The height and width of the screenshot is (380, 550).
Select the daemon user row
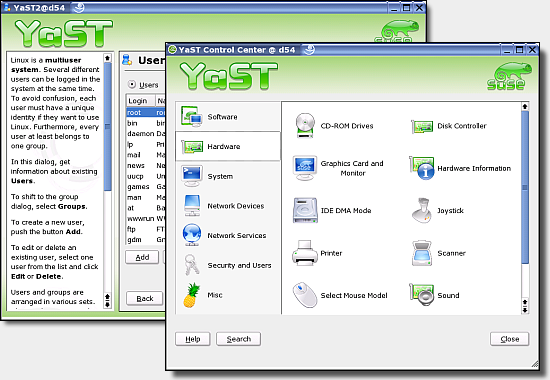click(x=146, y=134)
